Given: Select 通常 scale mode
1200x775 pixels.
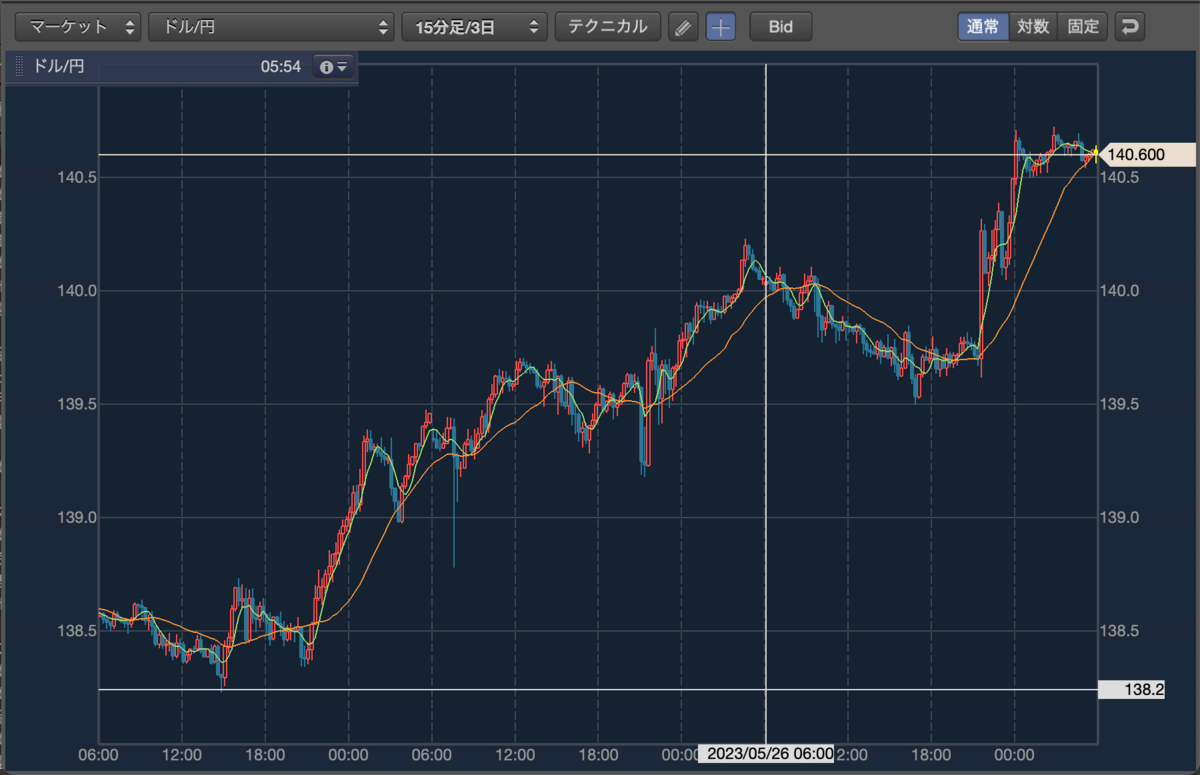Looking at the screenshot, I should coord(982,27).
